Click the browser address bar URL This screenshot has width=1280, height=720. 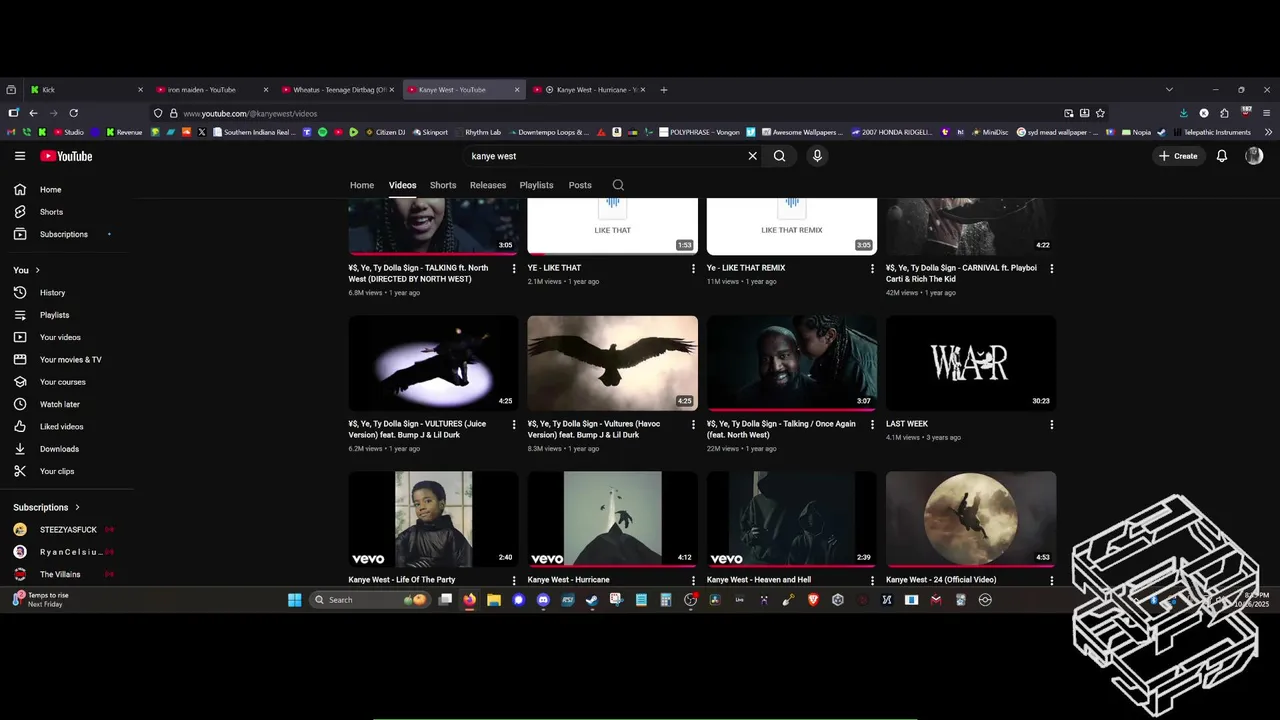[250, 114]
